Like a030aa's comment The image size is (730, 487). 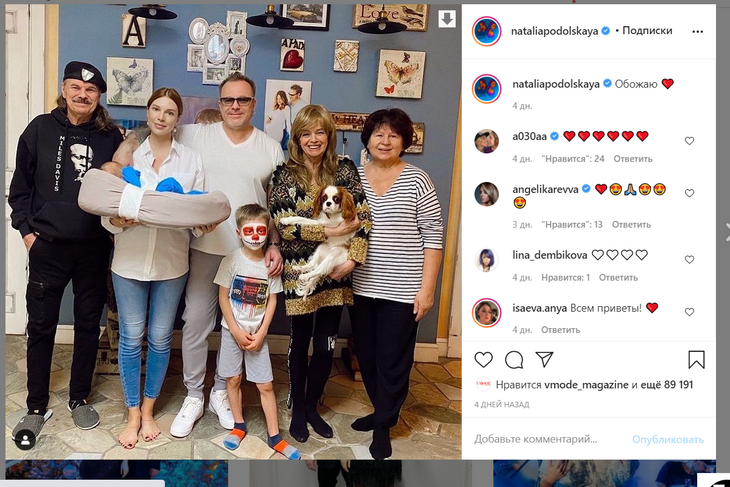tap(689, 141)
